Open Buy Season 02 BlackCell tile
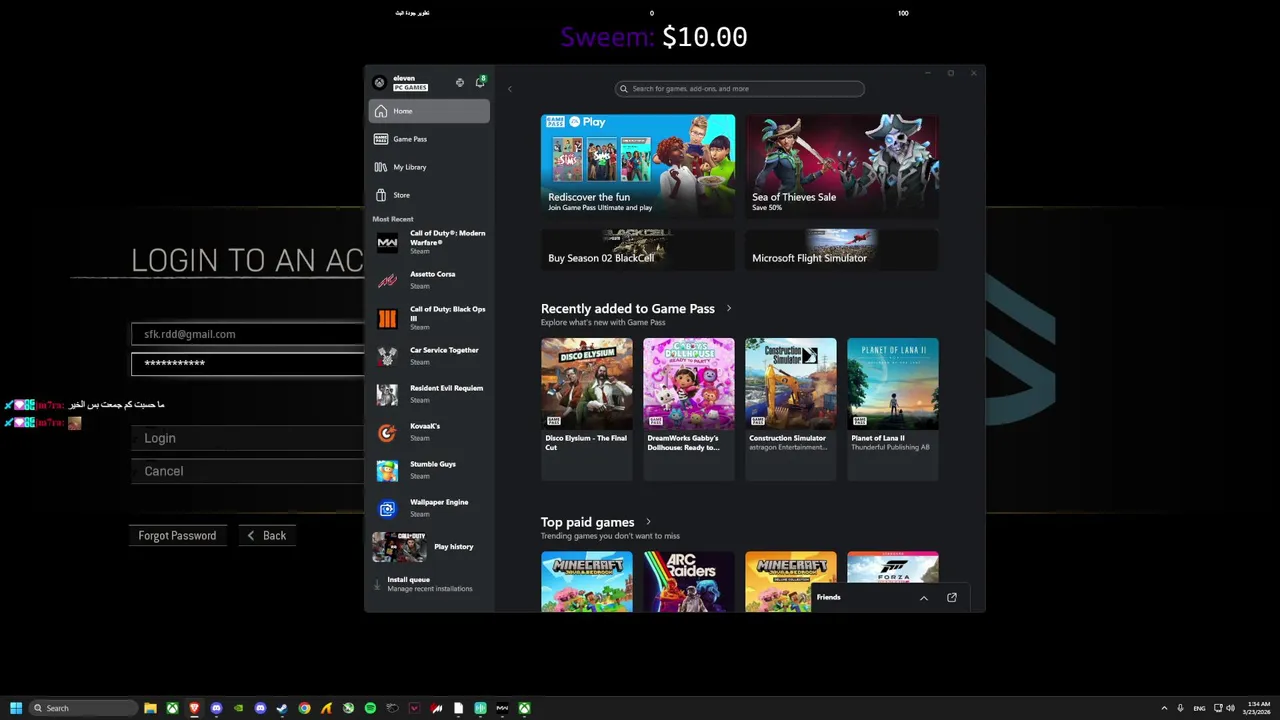This screenshot has height=720, width=1280. coord(638,249)
